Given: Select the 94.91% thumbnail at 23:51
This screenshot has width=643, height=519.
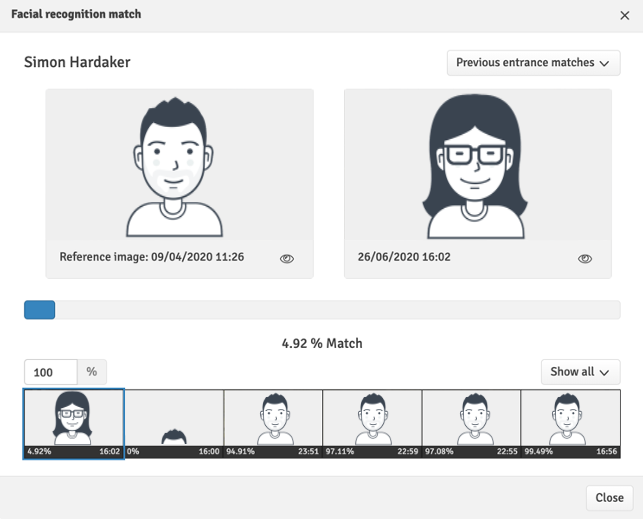Looking at the screenshot, I should pos(273,424).
